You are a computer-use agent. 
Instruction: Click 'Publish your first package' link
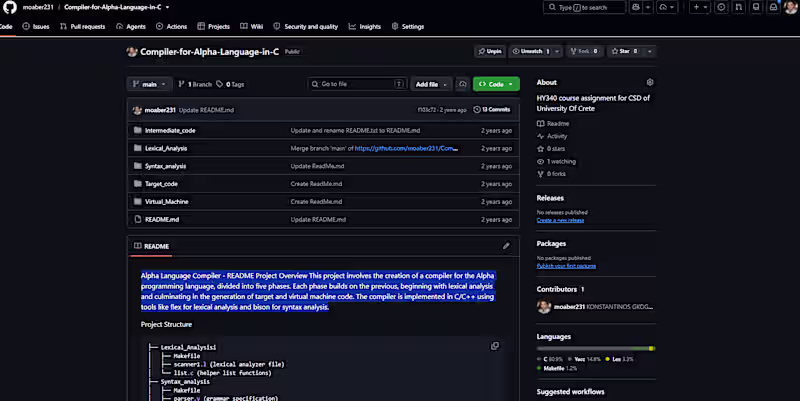click(x=566, y=266)
